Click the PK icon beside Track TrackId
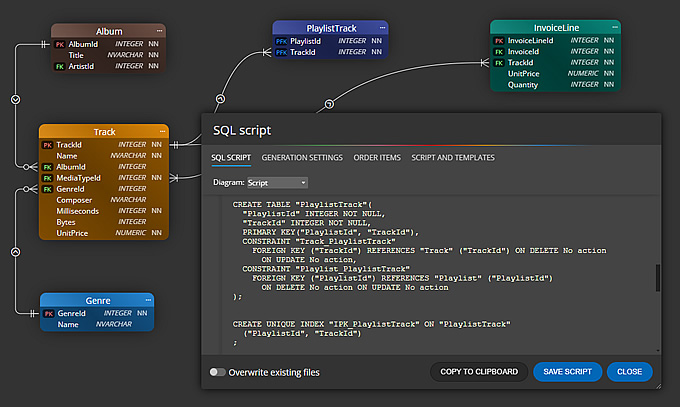Screen dimensions: 680x407 click(47, 145)
